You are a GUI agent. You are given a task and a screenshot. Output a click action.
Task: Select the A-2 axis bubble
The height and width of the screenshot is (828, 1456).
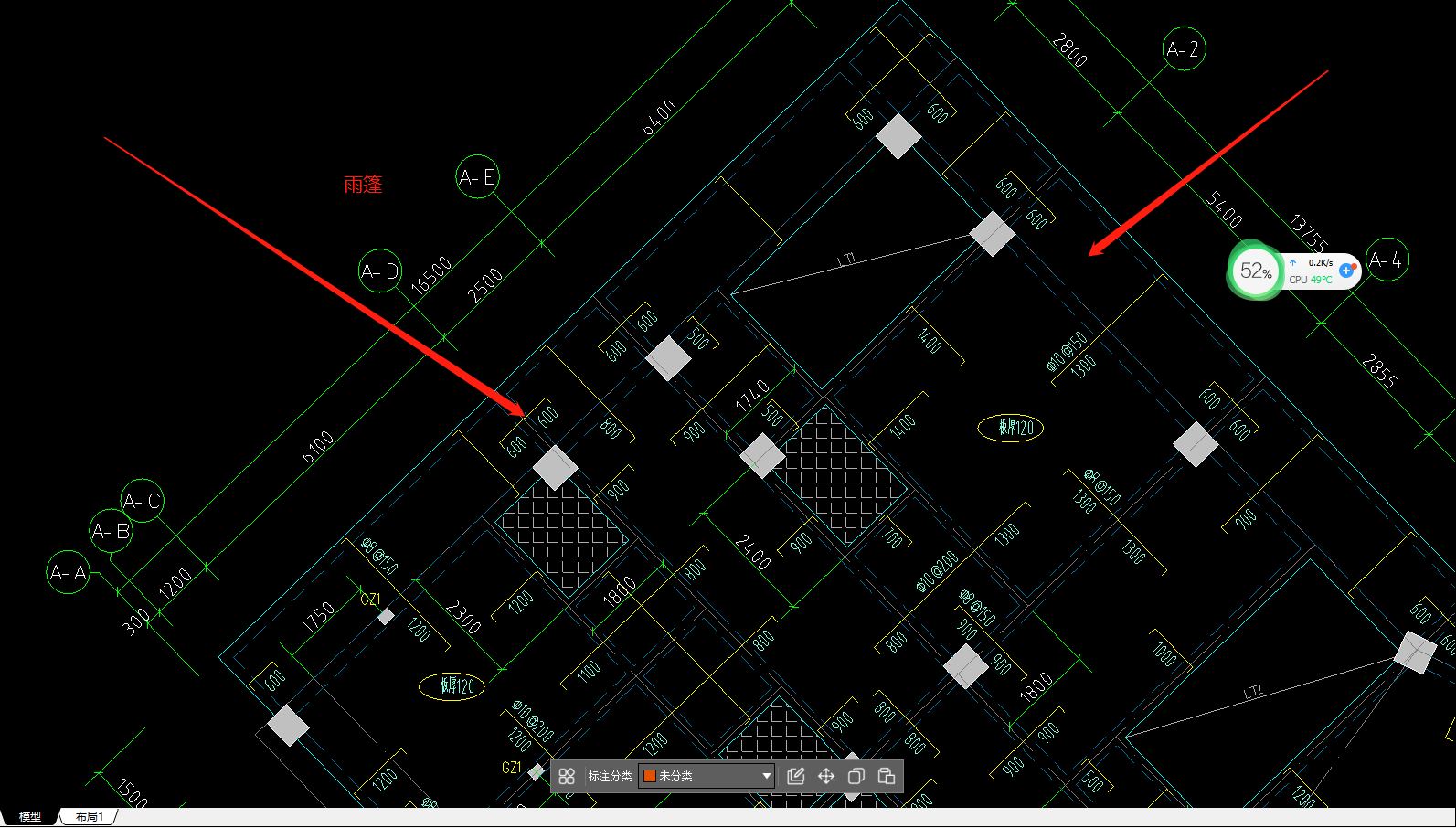pyautogui.click(x=1184, y=49)
